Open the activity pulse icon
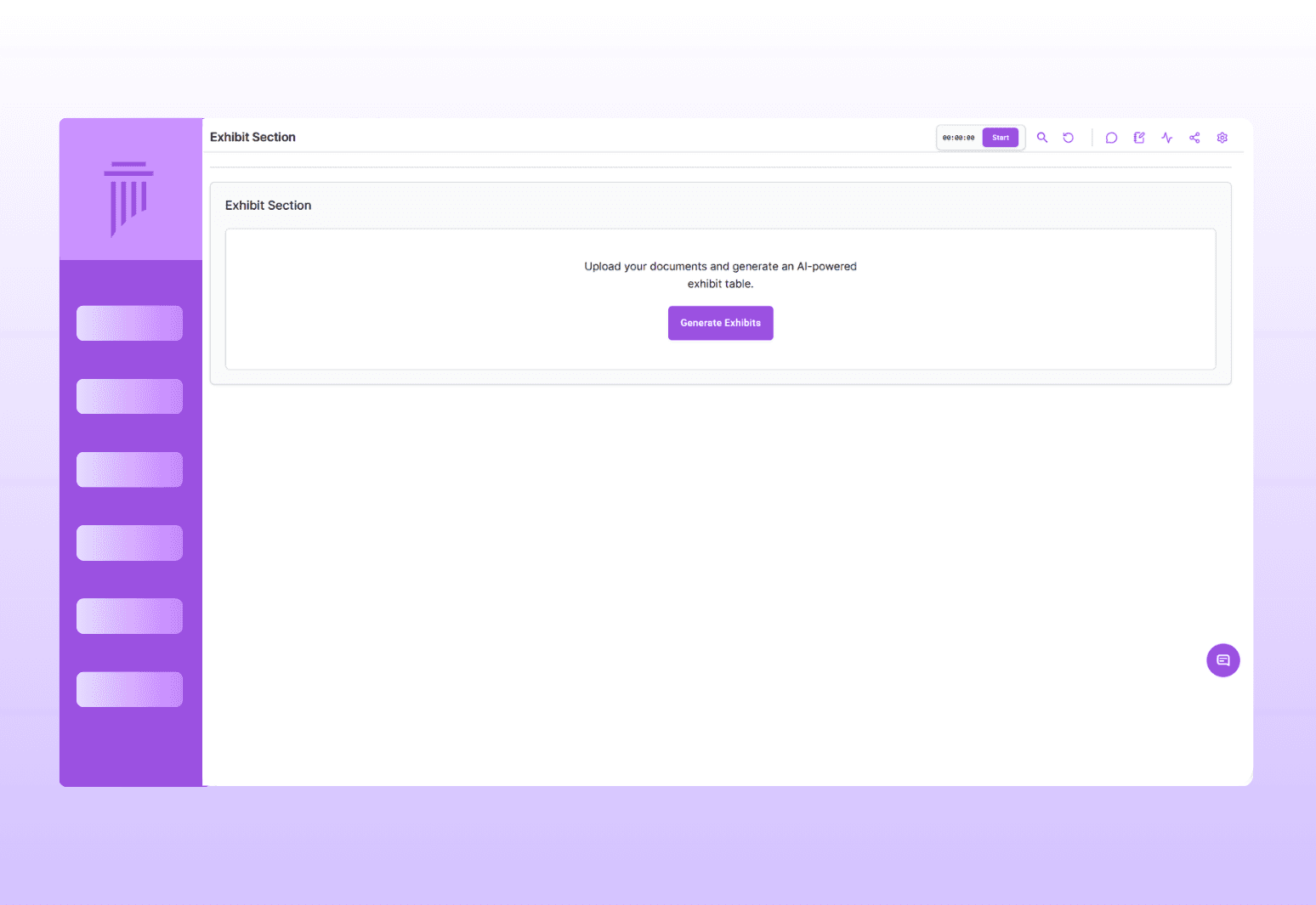Image resolution: width=1316 pixels, height=905 pixels. 1167,138
